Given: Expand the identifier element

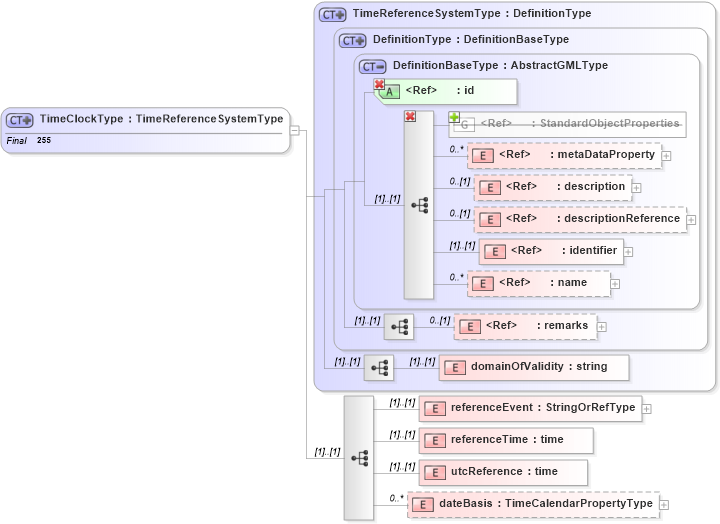Looking at the screenshot, I should [628, 252].
